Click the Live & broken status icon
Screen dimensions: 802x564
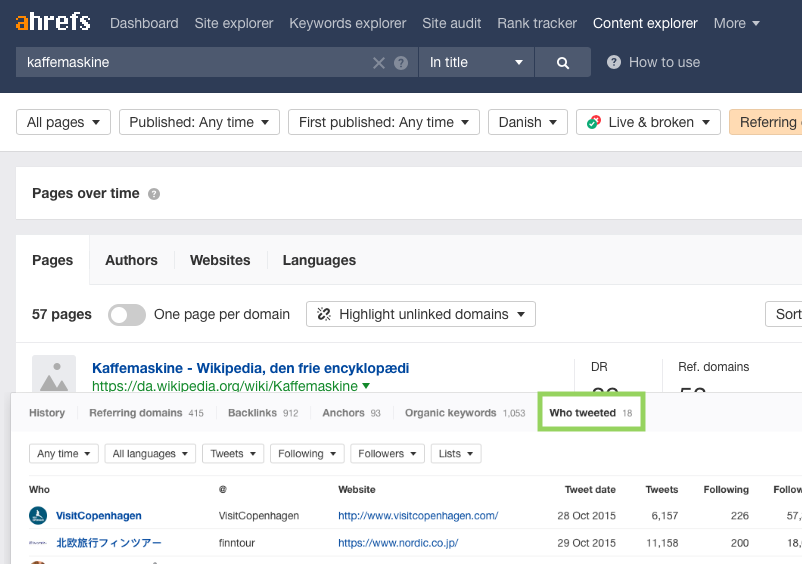[x=594, y=122]
